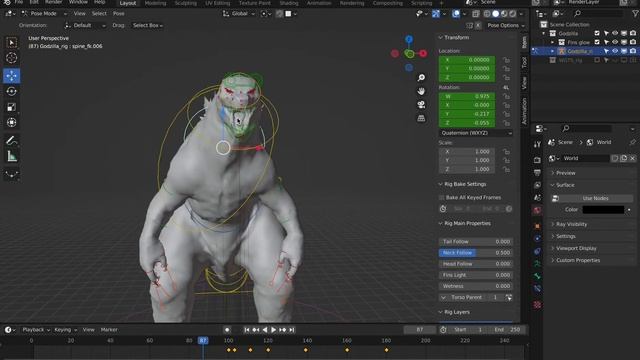This screenshot has width=640, height=360.
Task: Switch to the Shading workspace tab
Action: (x=289, y=3)
